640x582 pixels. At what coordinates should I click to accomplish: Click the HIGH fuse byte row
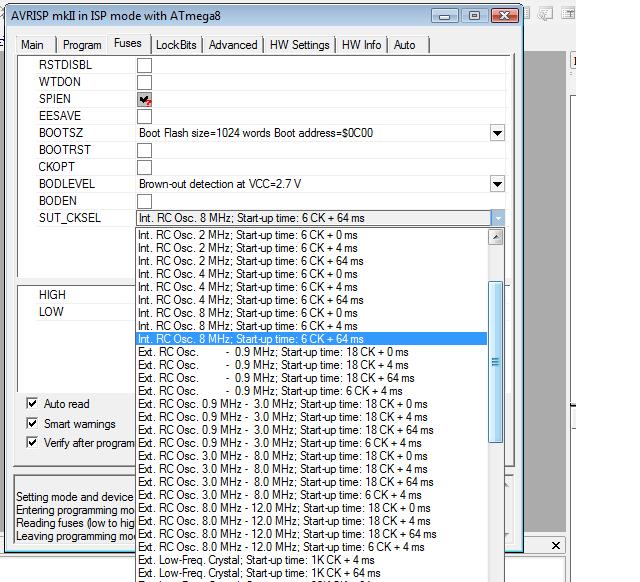87,295
